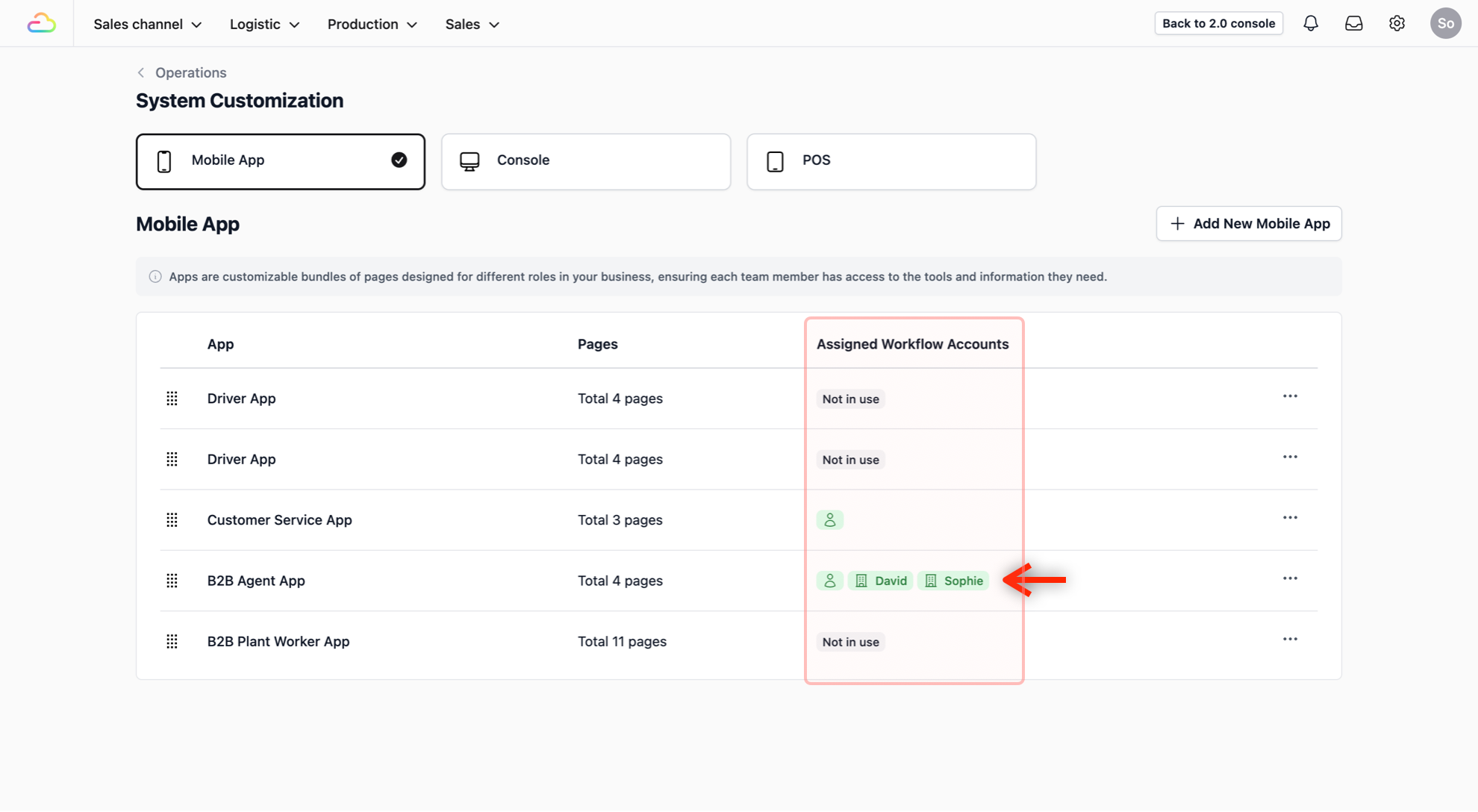Select the Mobile App option card

(x=280, y=161)
